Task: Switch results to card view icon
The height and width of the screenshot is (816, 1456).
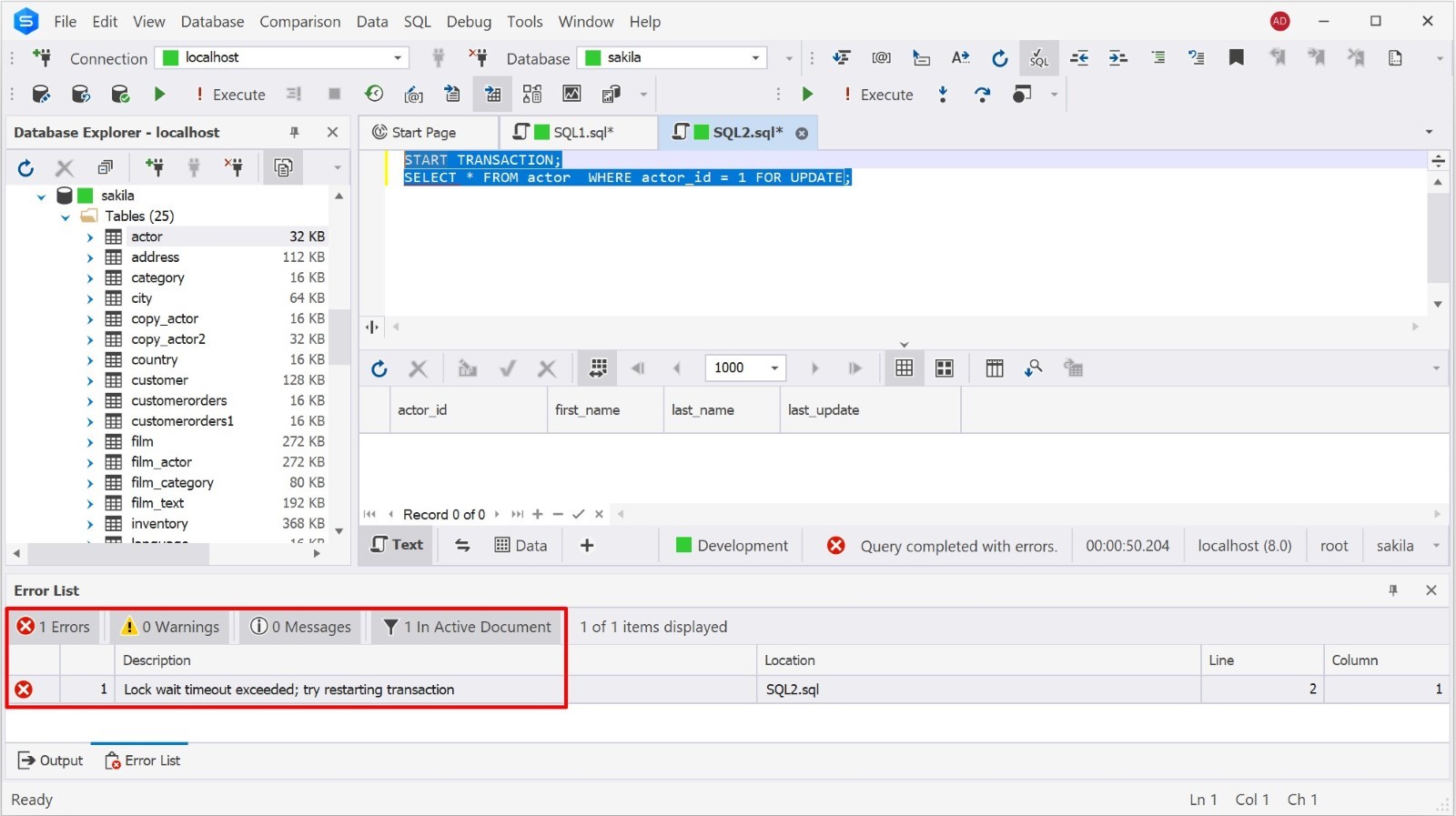Action: pos(945,368)
